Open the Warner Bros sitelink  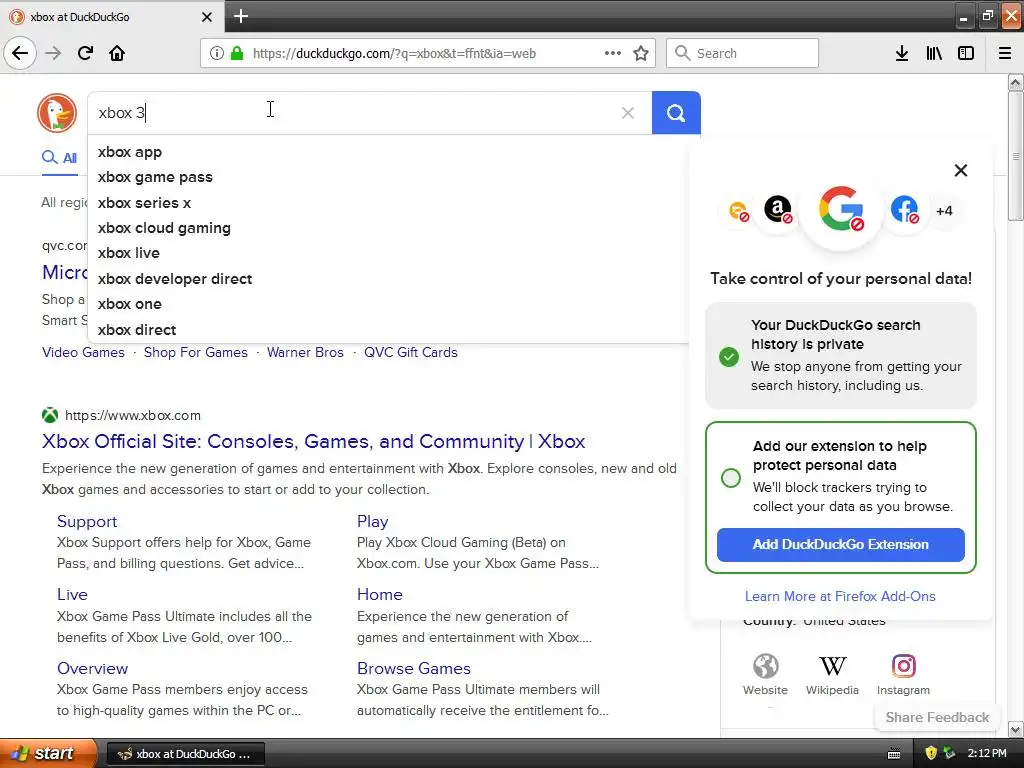coord(305,352)
